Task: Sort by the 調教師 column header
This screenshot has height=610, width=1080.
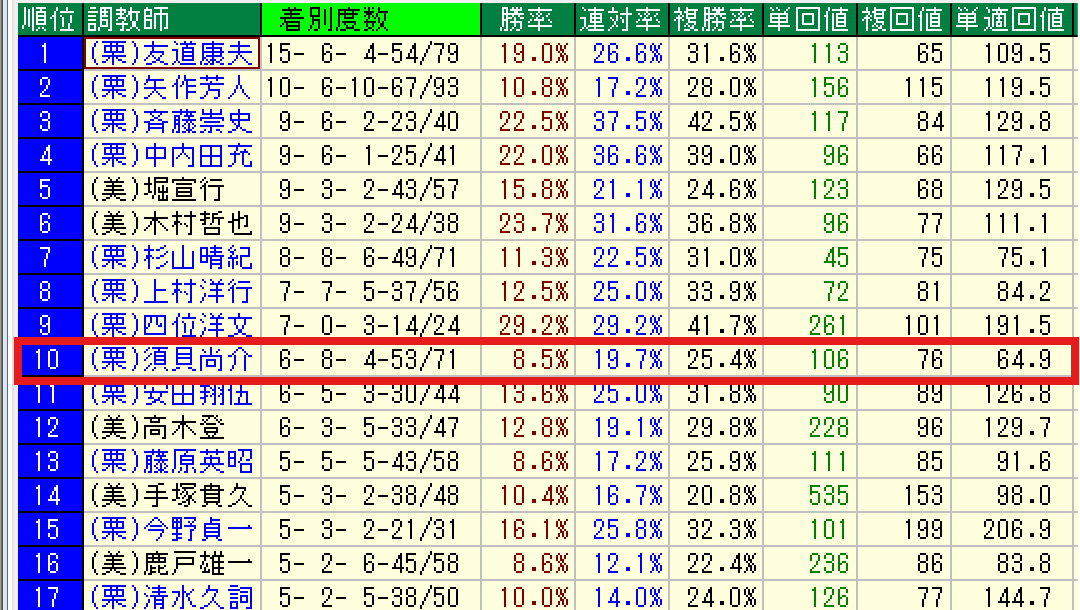Action: pos(129,19)
